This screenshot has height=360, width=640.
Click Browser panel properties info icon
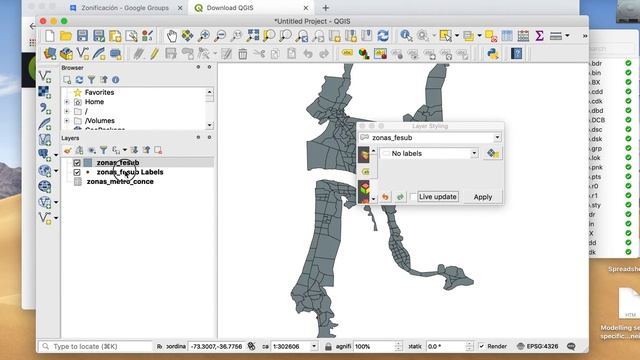[116, 80]
